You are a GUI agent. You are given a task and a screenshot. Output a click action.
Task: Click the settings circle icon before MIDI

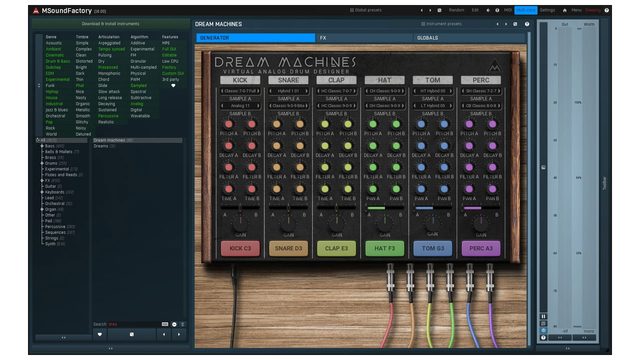(x=488, y=10)
